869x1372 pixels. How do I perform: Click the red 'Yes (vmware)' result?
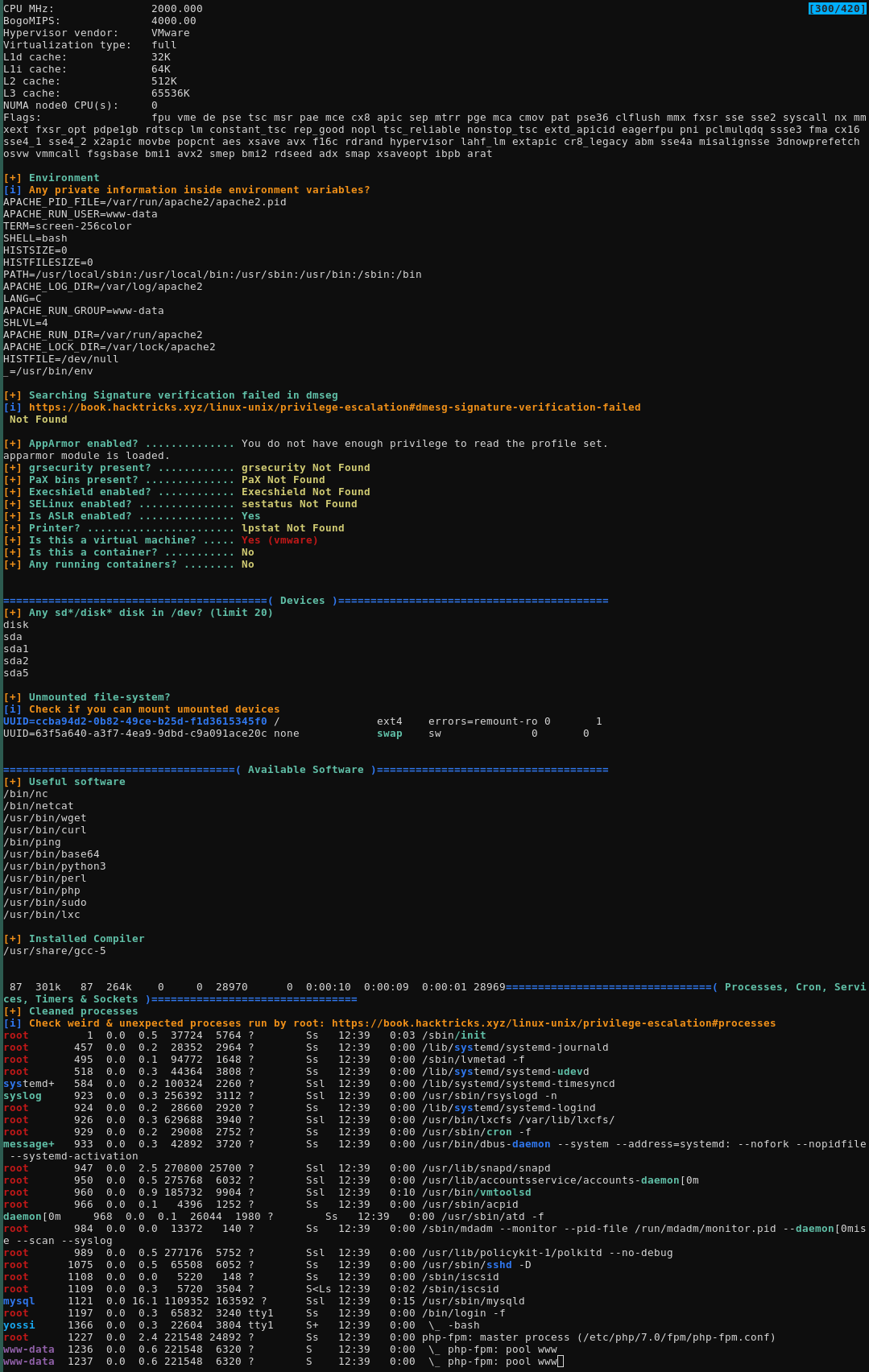(x=279, y=540)
